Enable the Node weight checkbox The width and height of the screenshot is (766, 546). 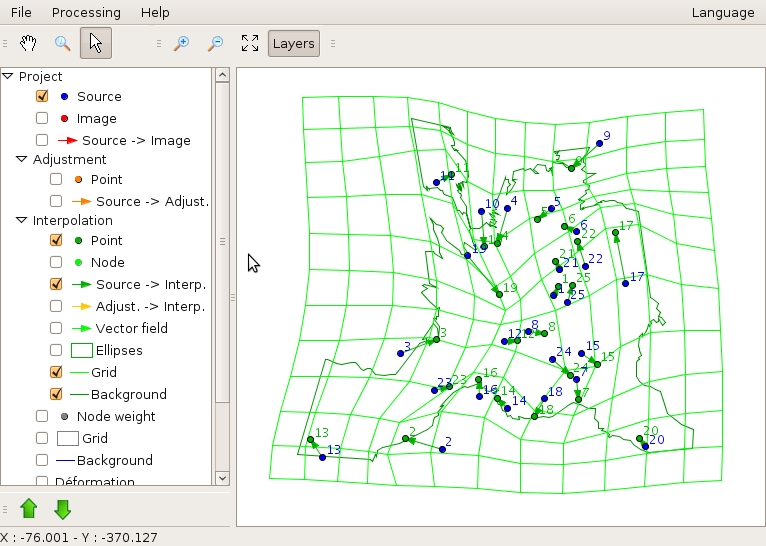(x=42, y=416)
